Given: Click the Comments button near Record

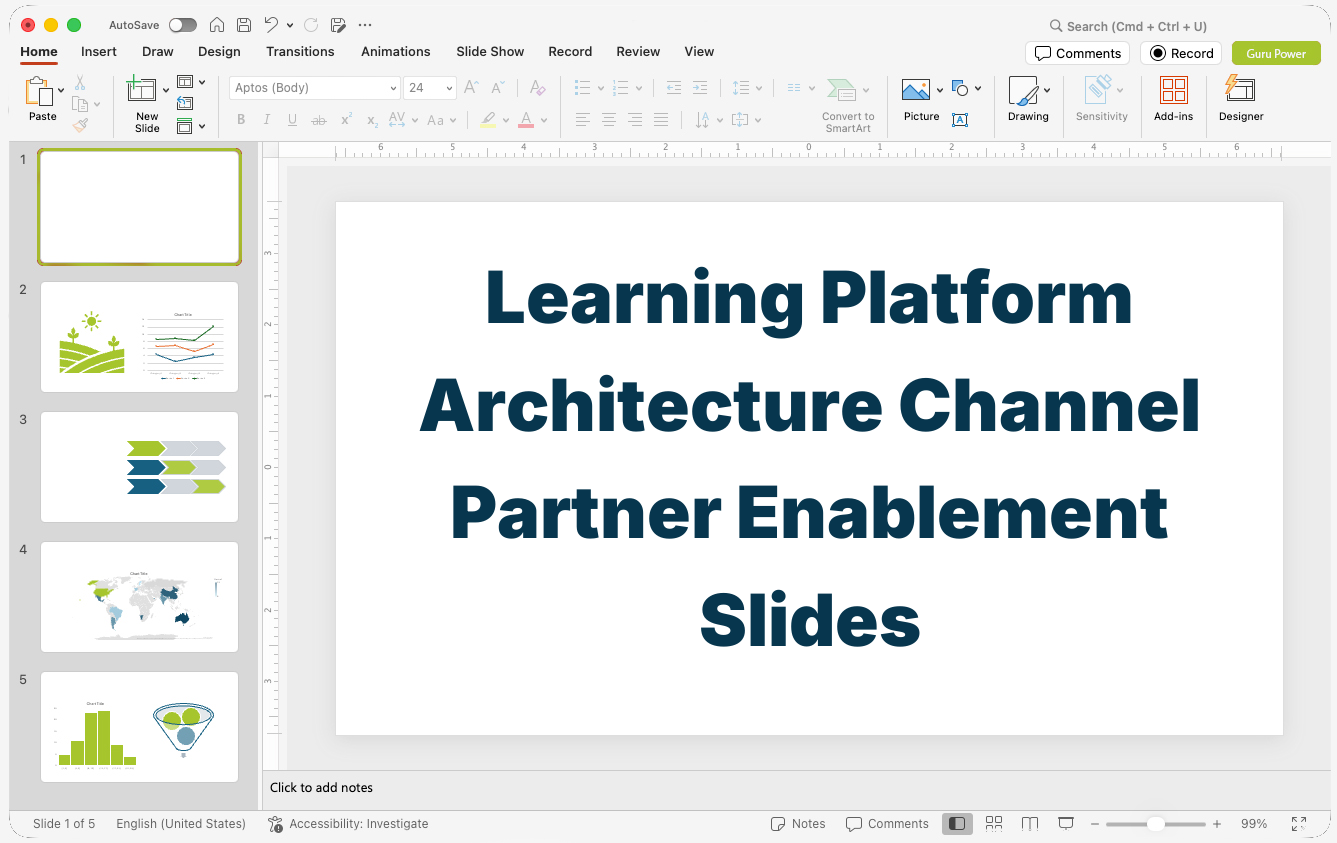Looking at the screenshot, I should (x=1077, y=53).
